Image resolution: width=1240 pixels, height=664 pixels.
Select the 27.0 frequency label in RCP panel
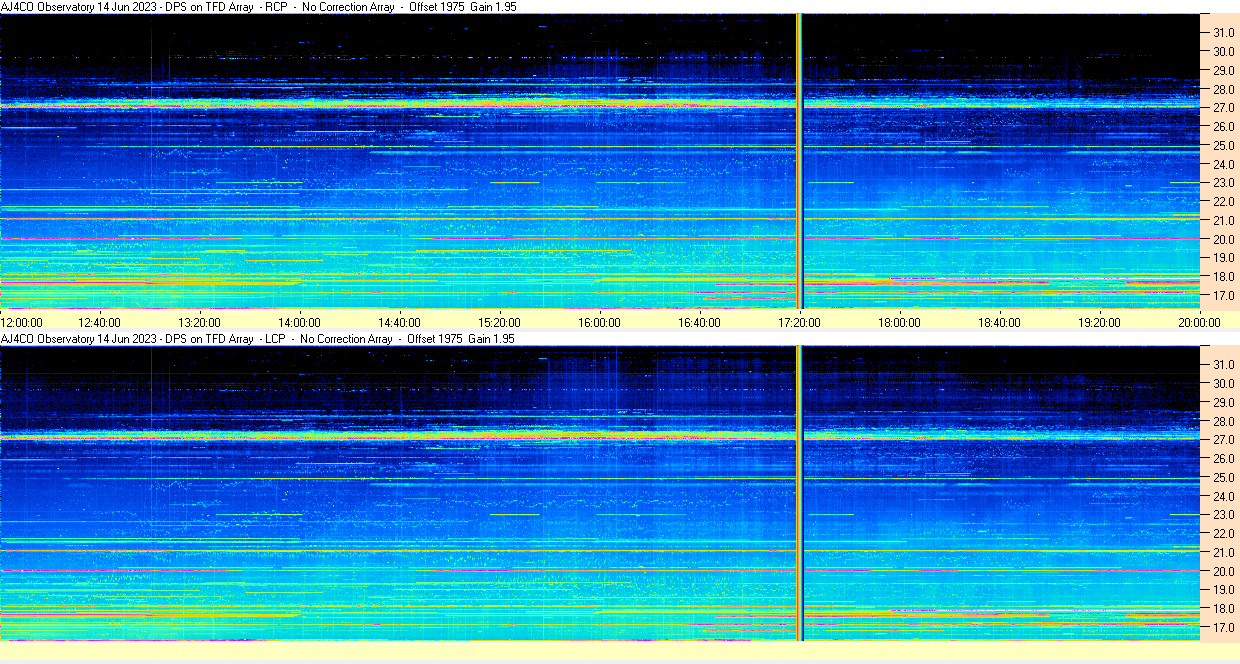point(1223,107)
